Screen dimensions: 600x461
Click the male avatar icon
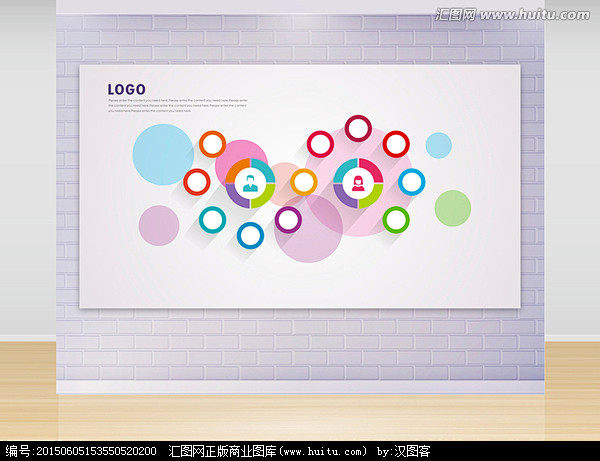click(250, 183)
